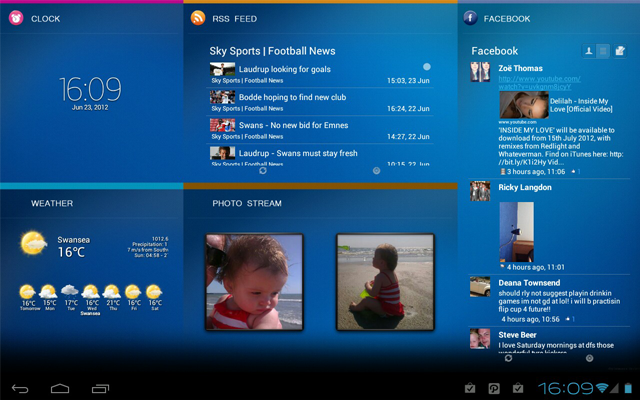The width and height of the screenshot is (640, 400).
Task: Select Saturday's forecast icon
Action: click(x=154, y=292)
